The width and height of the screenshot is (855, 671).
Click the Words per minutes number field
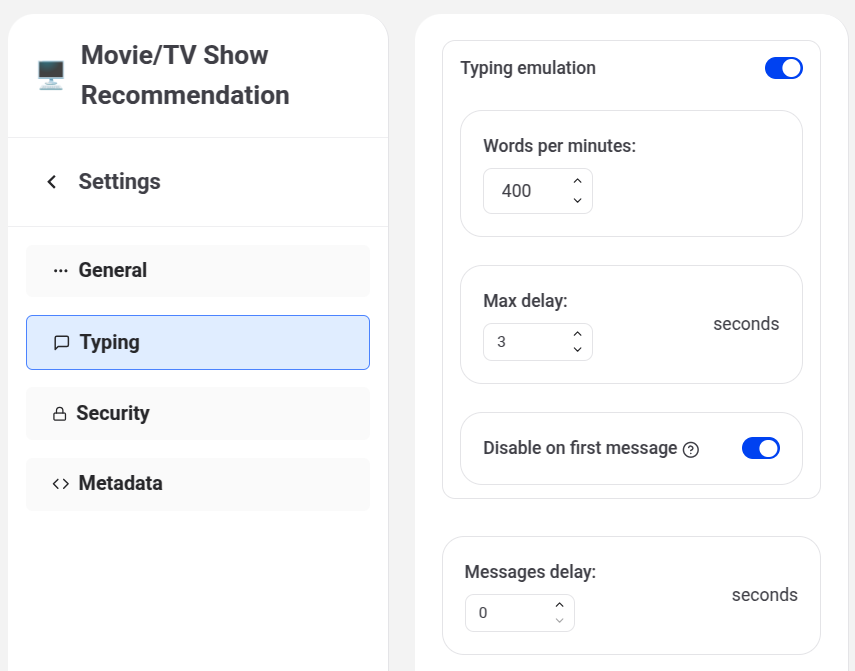525,191
